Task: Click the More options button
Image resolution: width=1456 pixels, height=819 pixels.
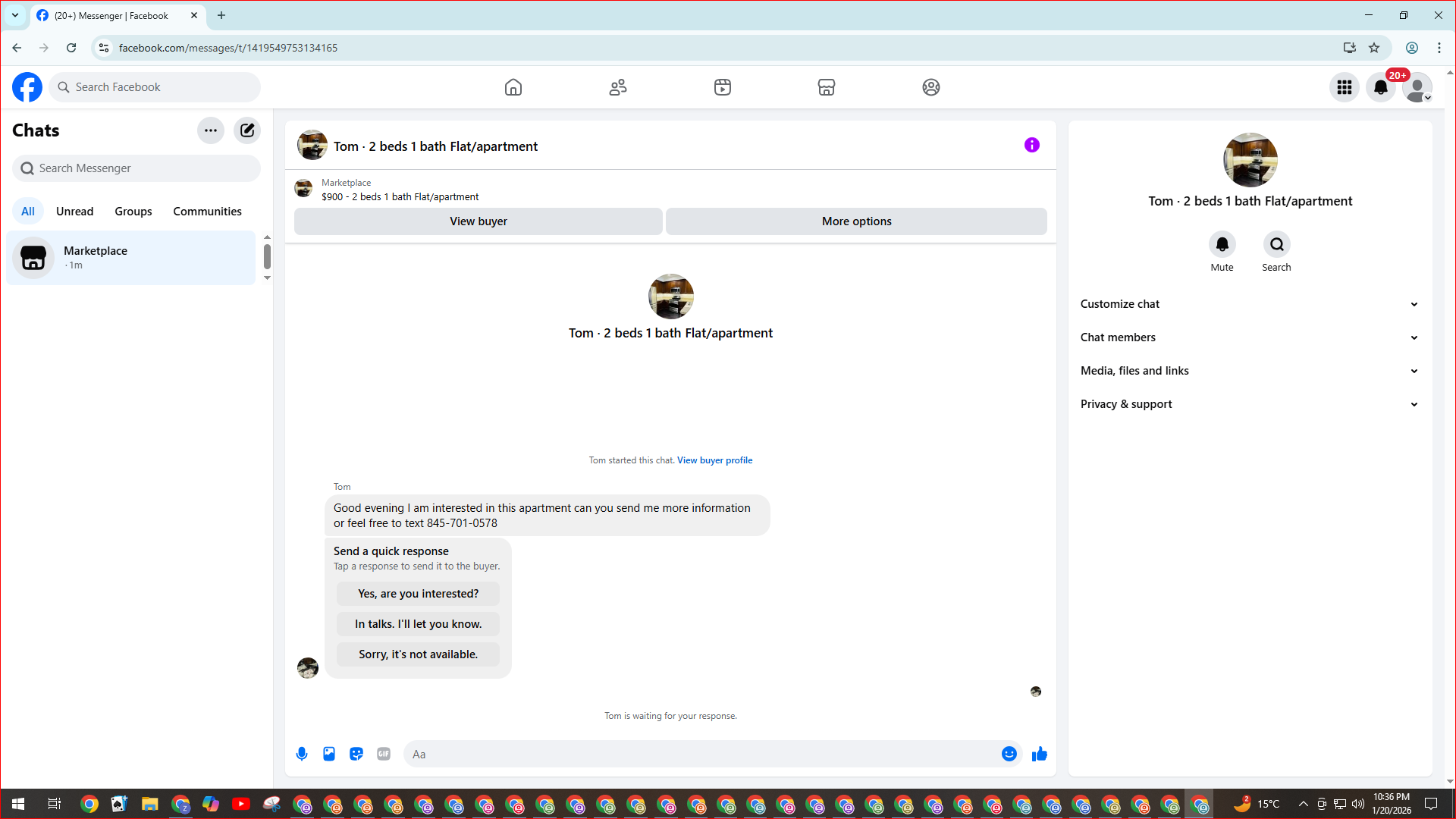Action: click(857, 221)
